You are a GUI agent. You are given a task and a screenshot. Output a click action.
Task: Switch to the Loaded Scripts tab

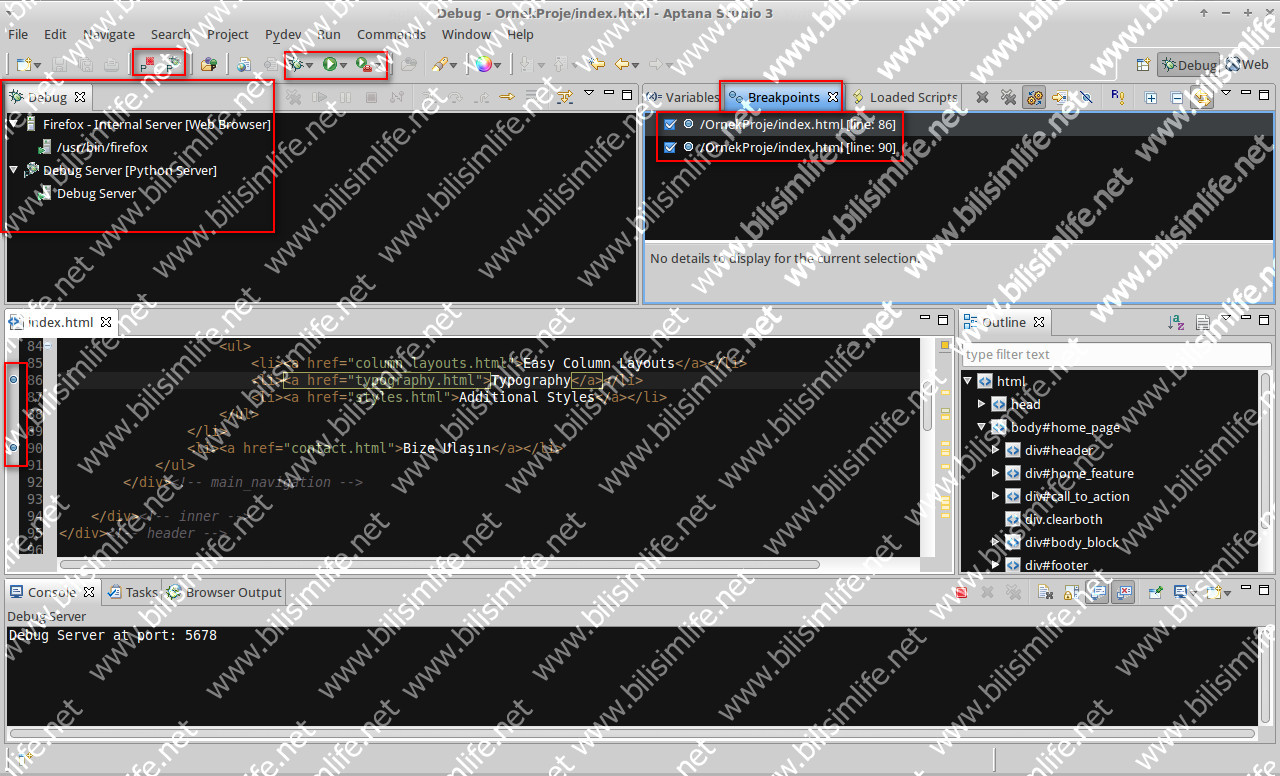click(x=906, y=97)
